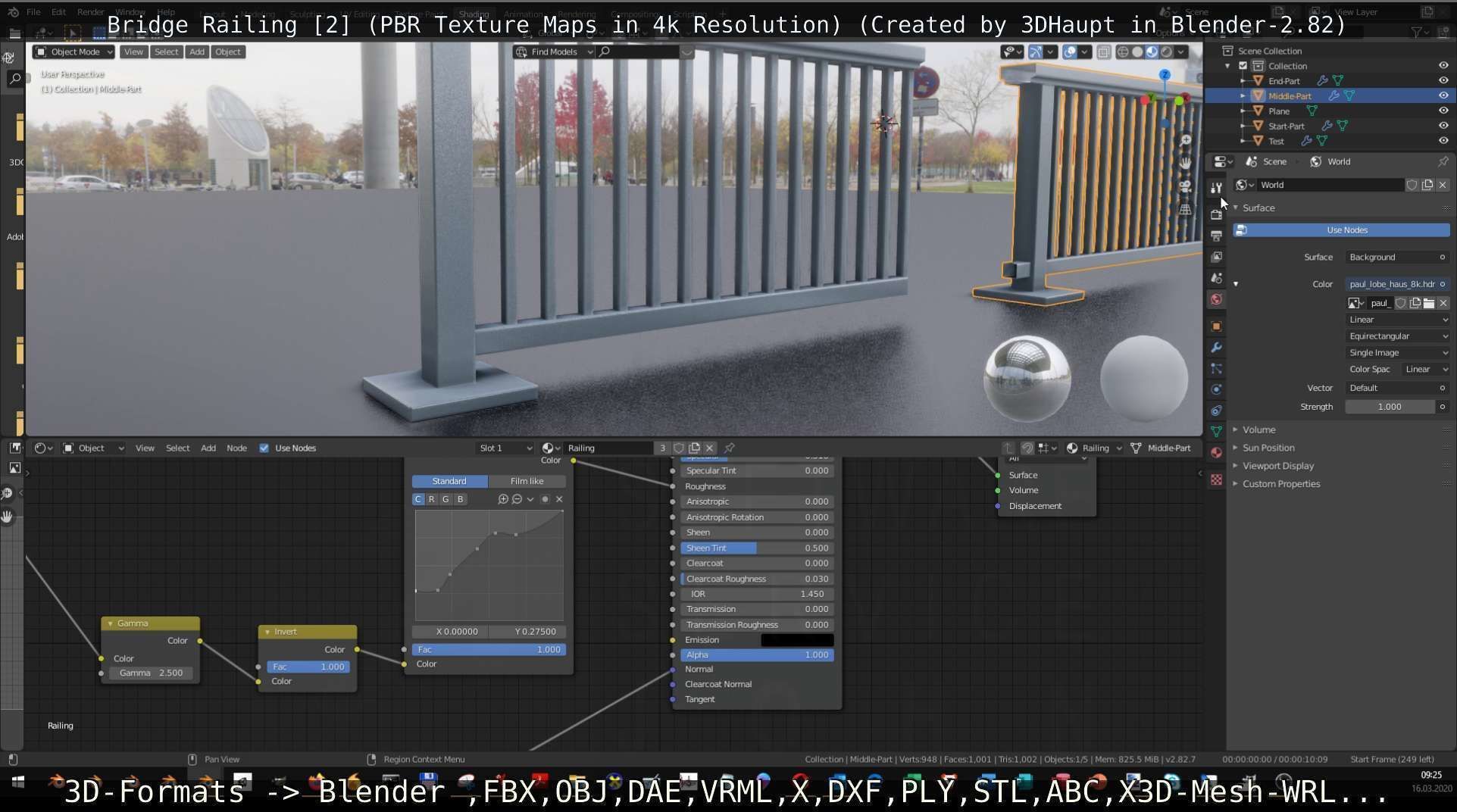Viewport: 1457px width, 812px height.
Task: Switch viewport to Solid shading
Action: [x=1137, y=52]
